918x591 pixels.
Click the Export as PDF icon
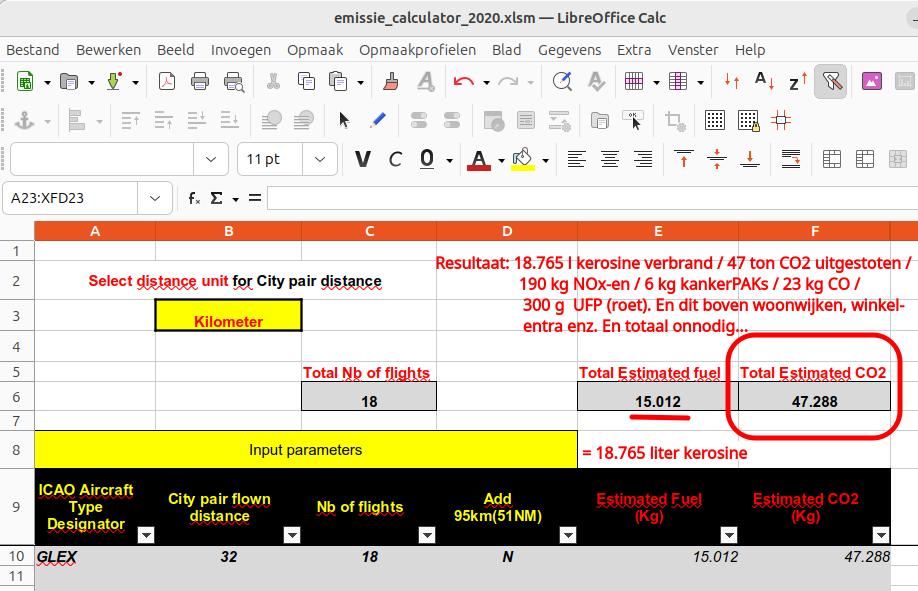pos(167,82)
